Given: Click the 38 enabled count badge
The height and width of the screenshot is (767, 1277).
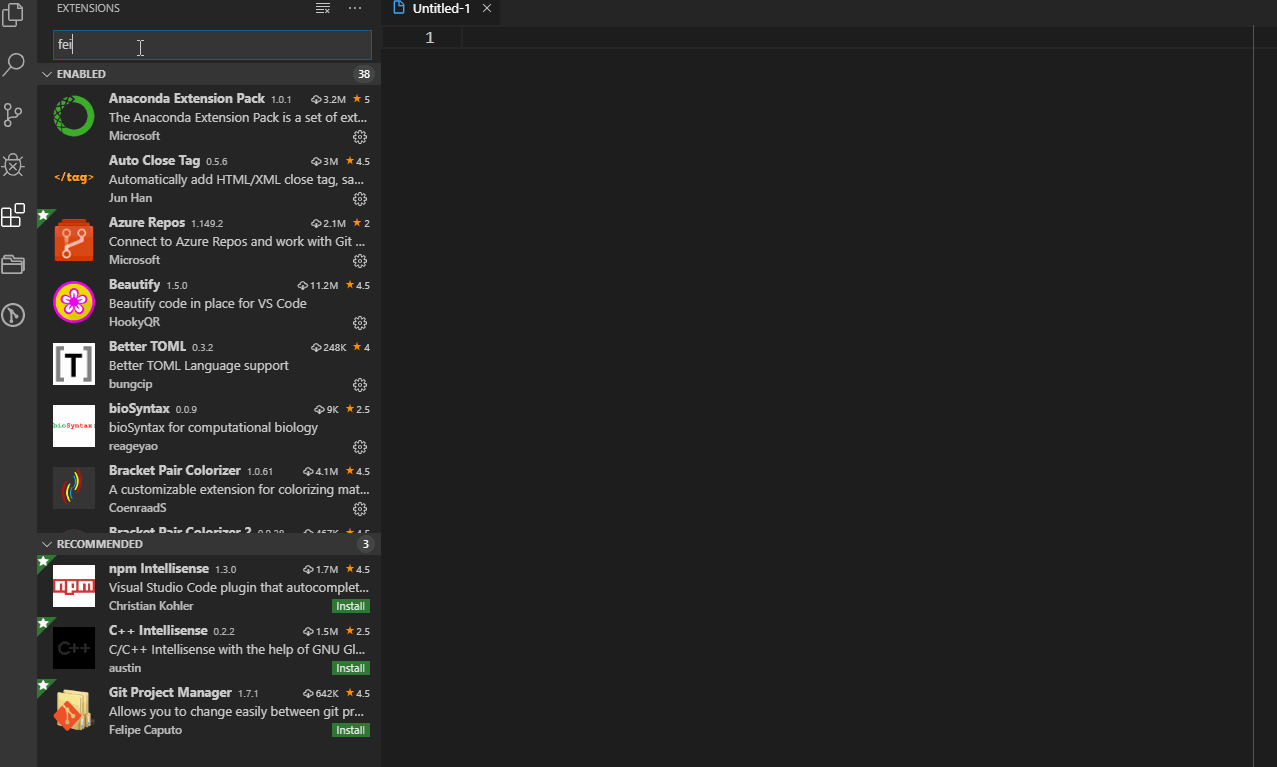Looking at the screenshot, I should point(364,75).
